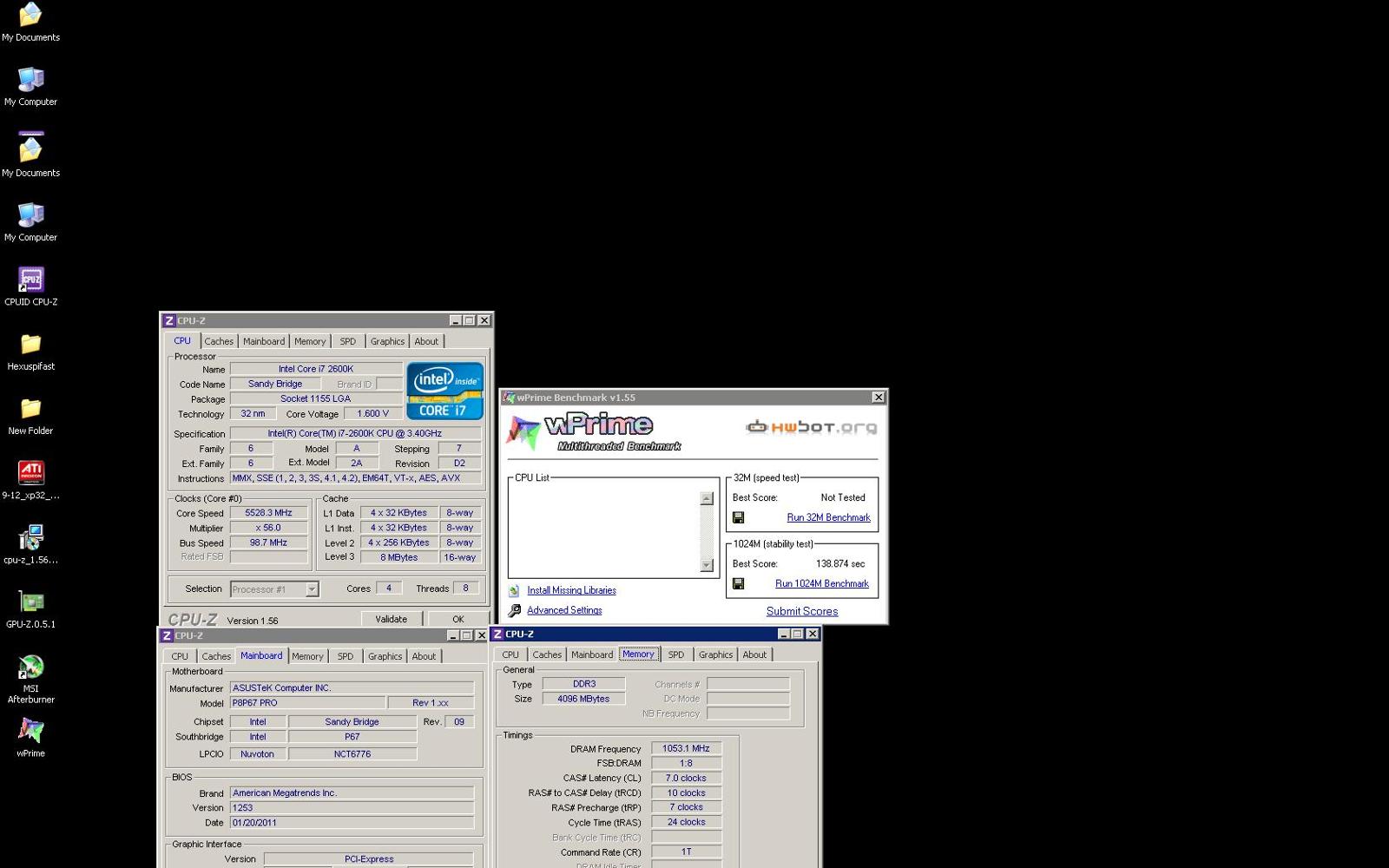
Task: Click the FSB:DRAM 1:8 value
Action: coord(686,763)
